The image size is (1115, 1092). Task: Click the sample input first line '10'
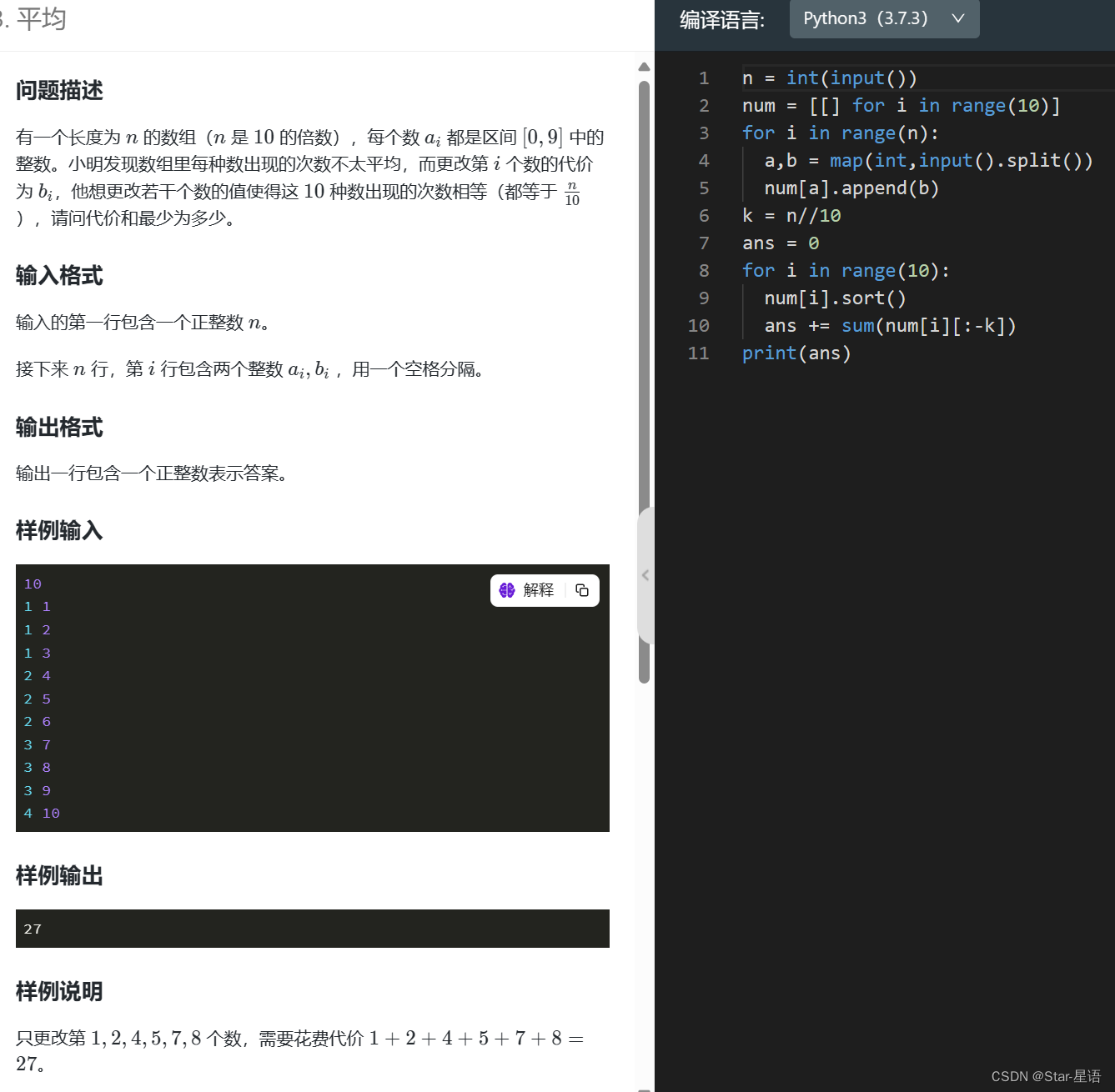point(33,584)
